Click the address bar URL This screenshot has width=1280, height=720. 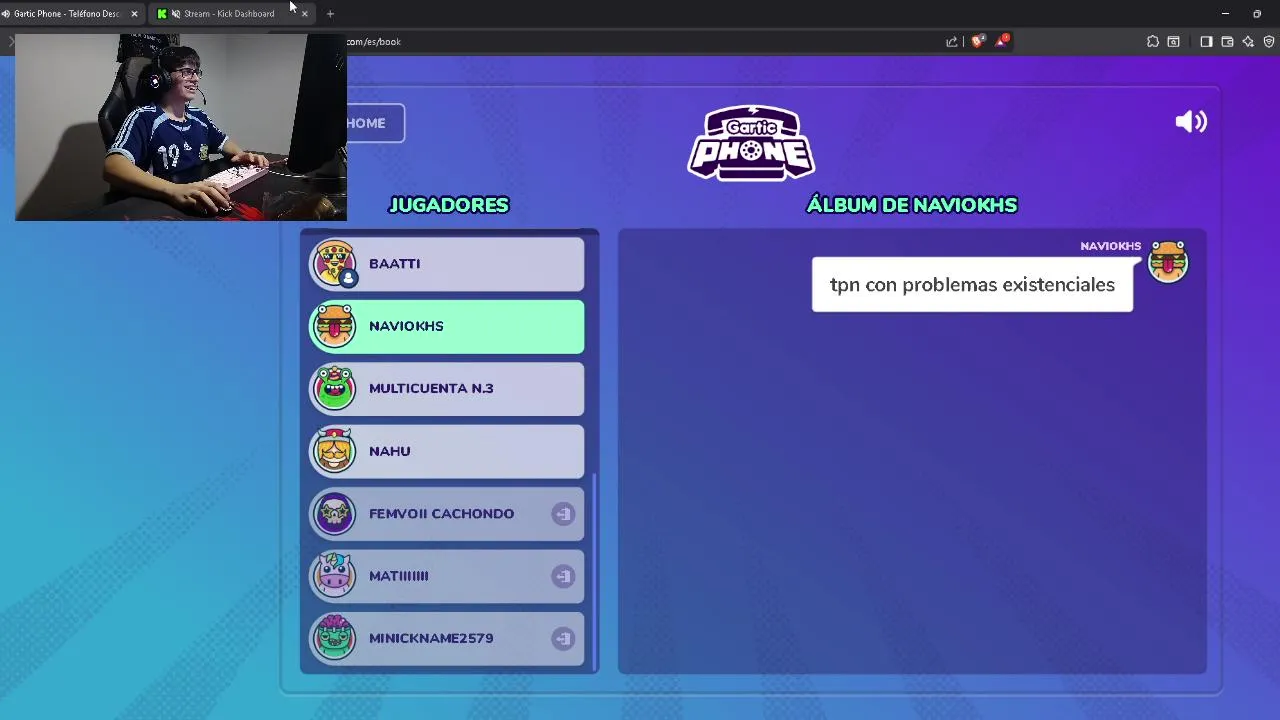coord(374,42)
